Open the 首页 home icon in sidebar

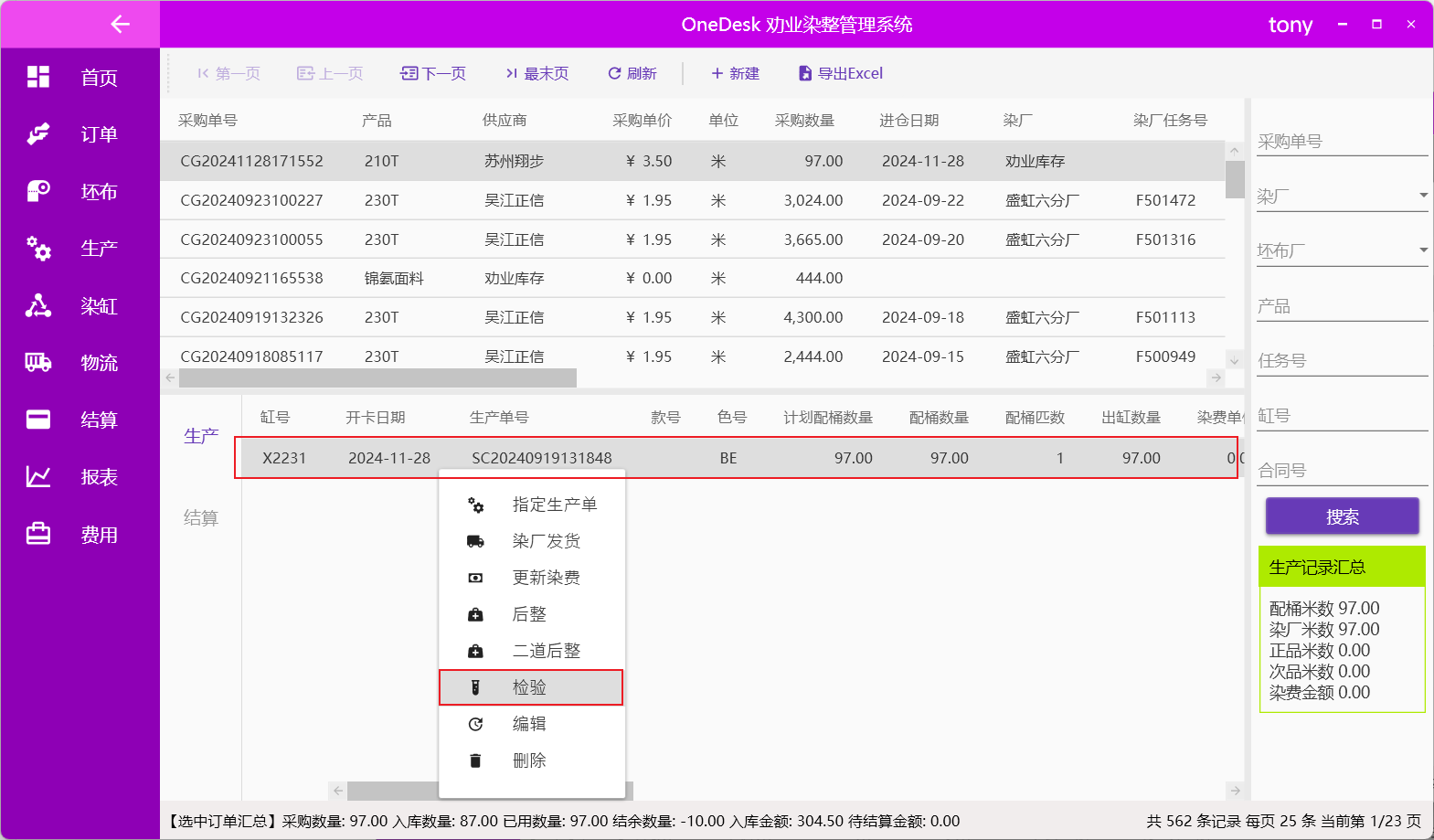tap(38, 77)
